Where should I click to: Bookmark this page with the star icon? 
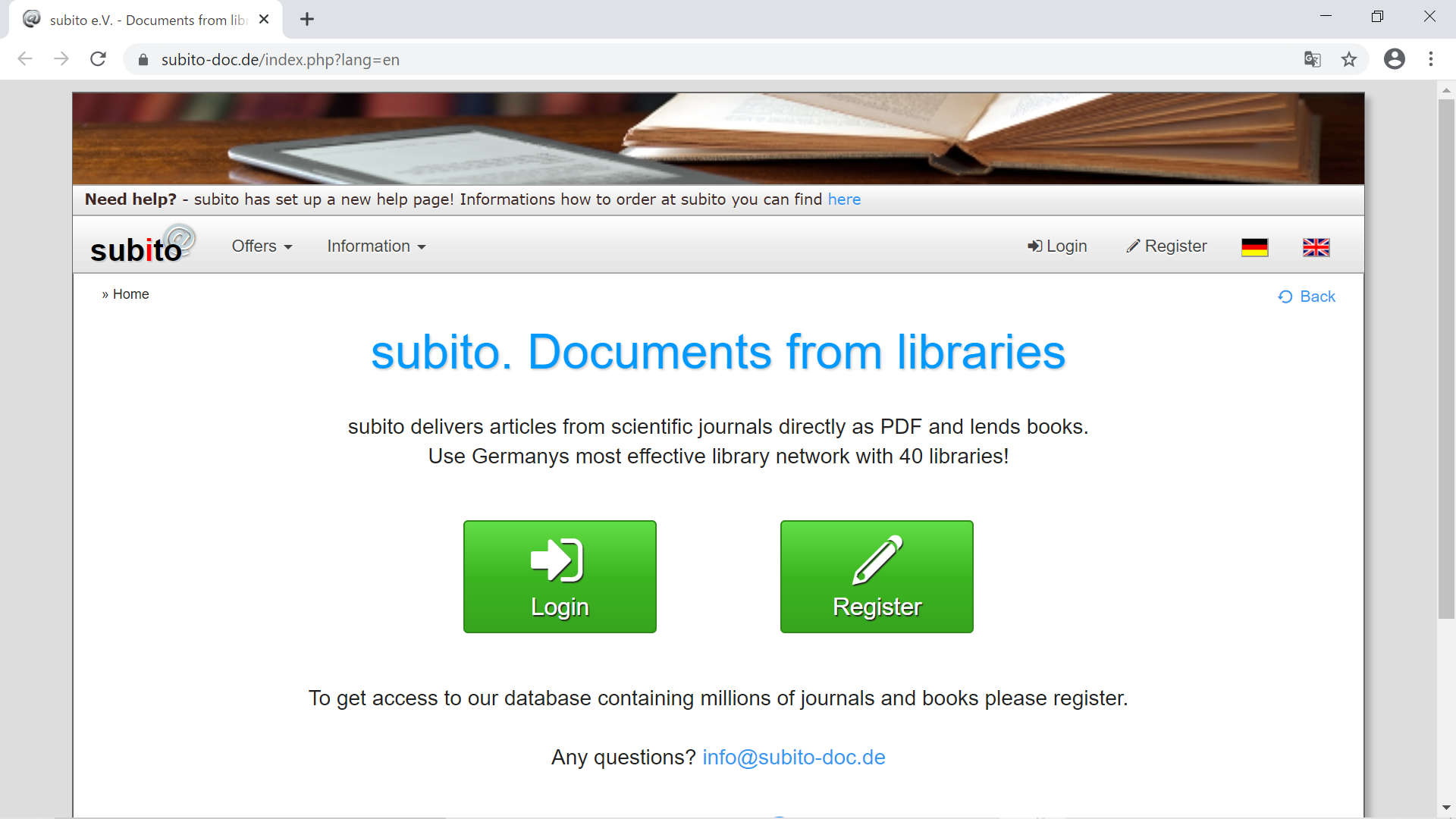point(1349,59)
